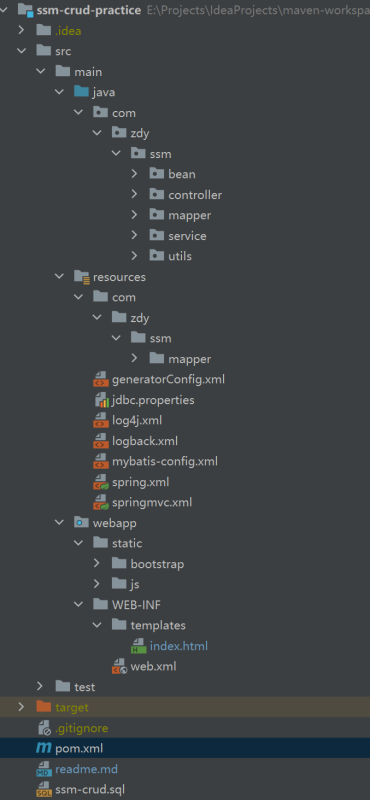
Task: Collapse the webapp folder
Action: pyautogui.click(x=59, y=522)
